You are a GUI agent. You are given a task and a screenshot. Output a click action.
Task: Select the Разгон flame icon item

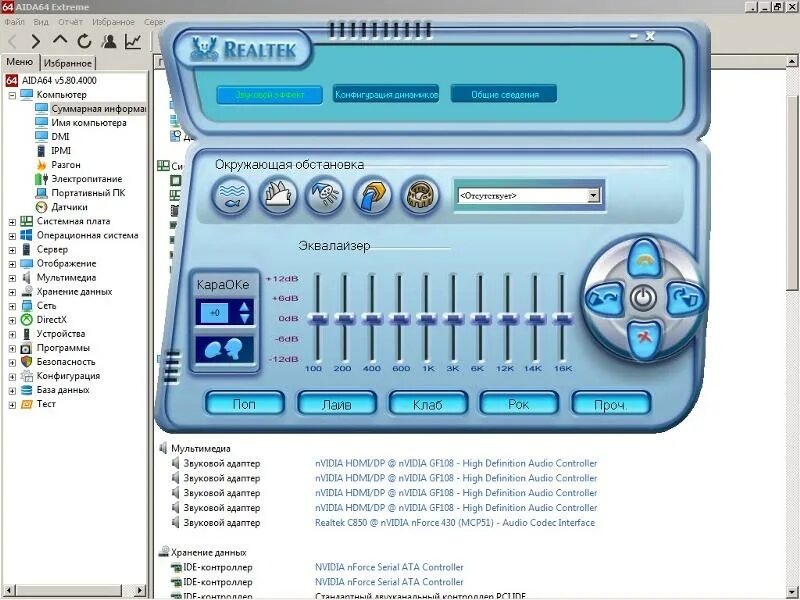coord(41,165)
